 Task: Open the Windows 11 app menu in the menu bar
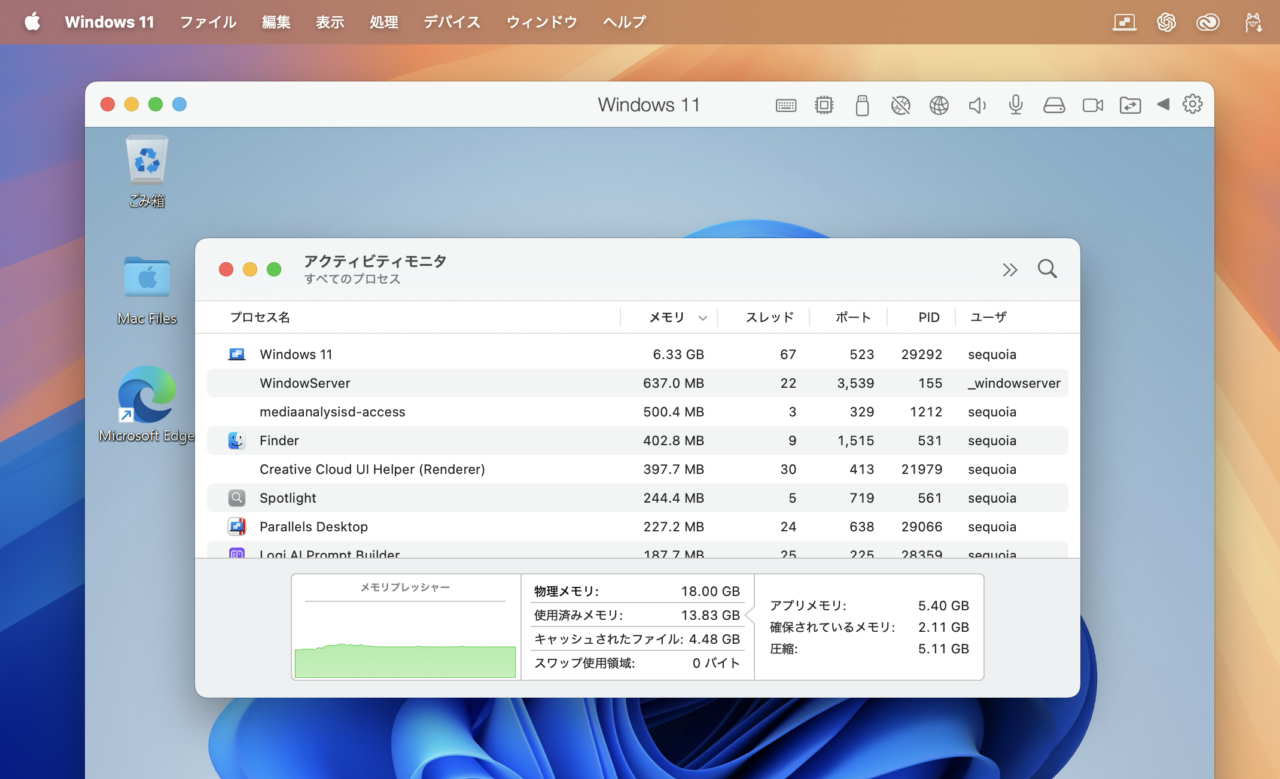coord(110,22)
